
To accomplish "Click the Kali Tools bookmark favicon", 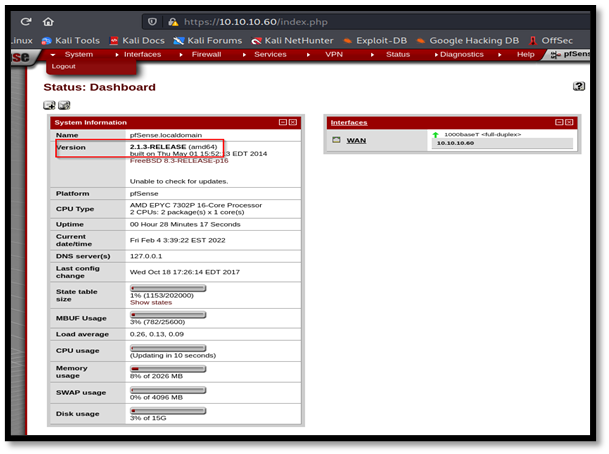I will click(x=47, y=40).
